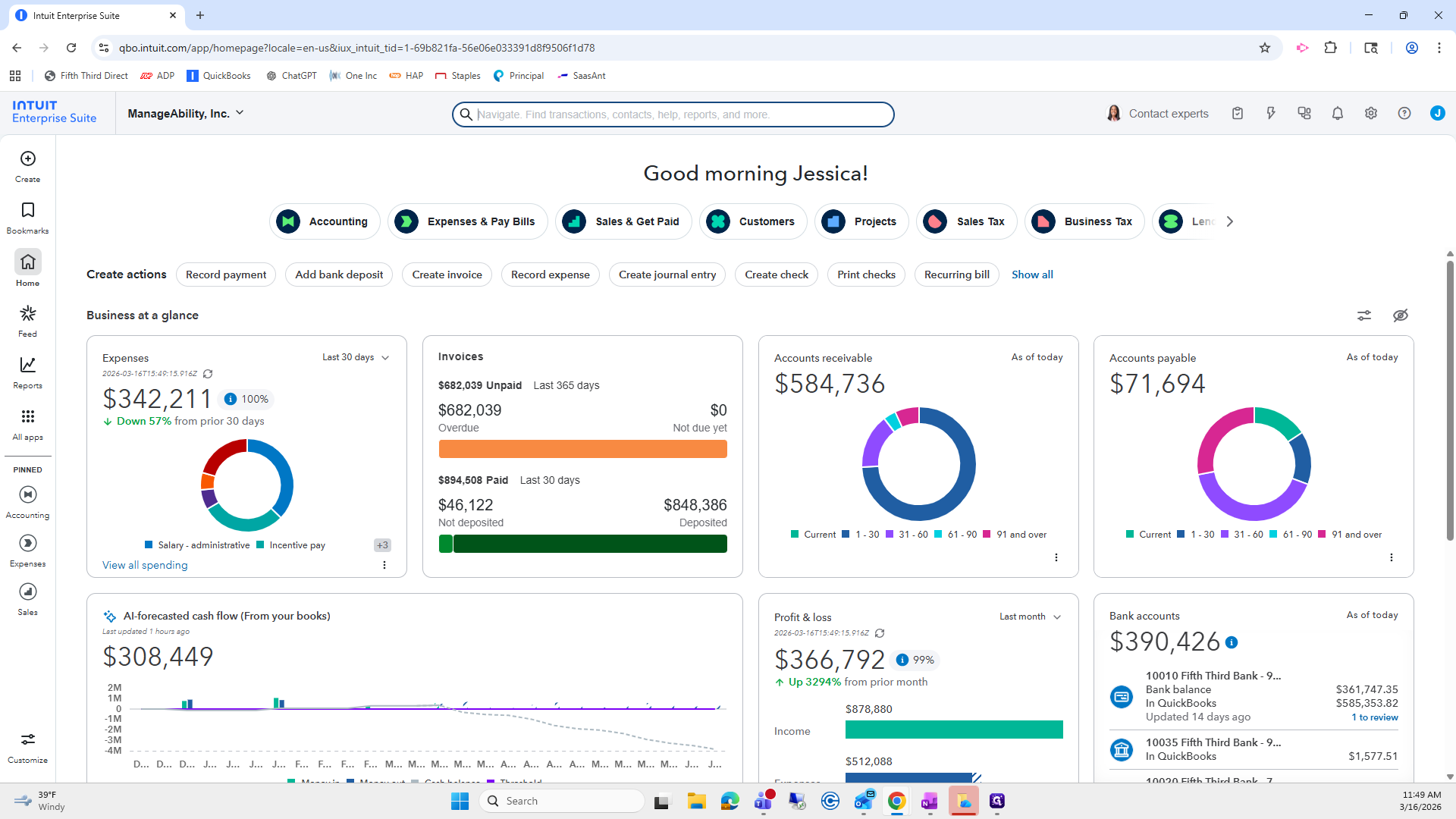The height and width of the screenshot is (819, 1456).
Task: Open the All apps grid icon
Action: coord(28,417)
